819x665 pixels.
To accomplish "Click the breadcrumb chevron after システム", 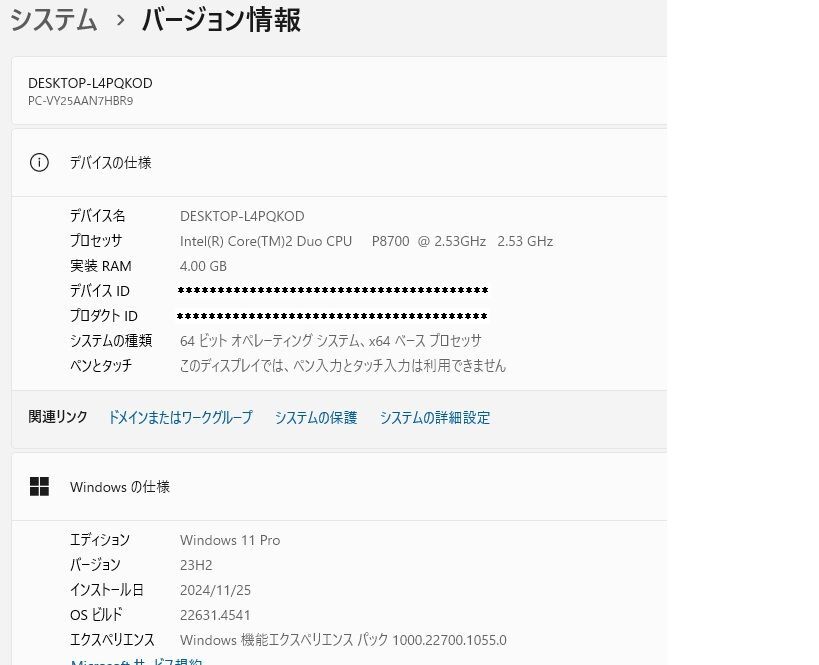I will click(121, 20).
